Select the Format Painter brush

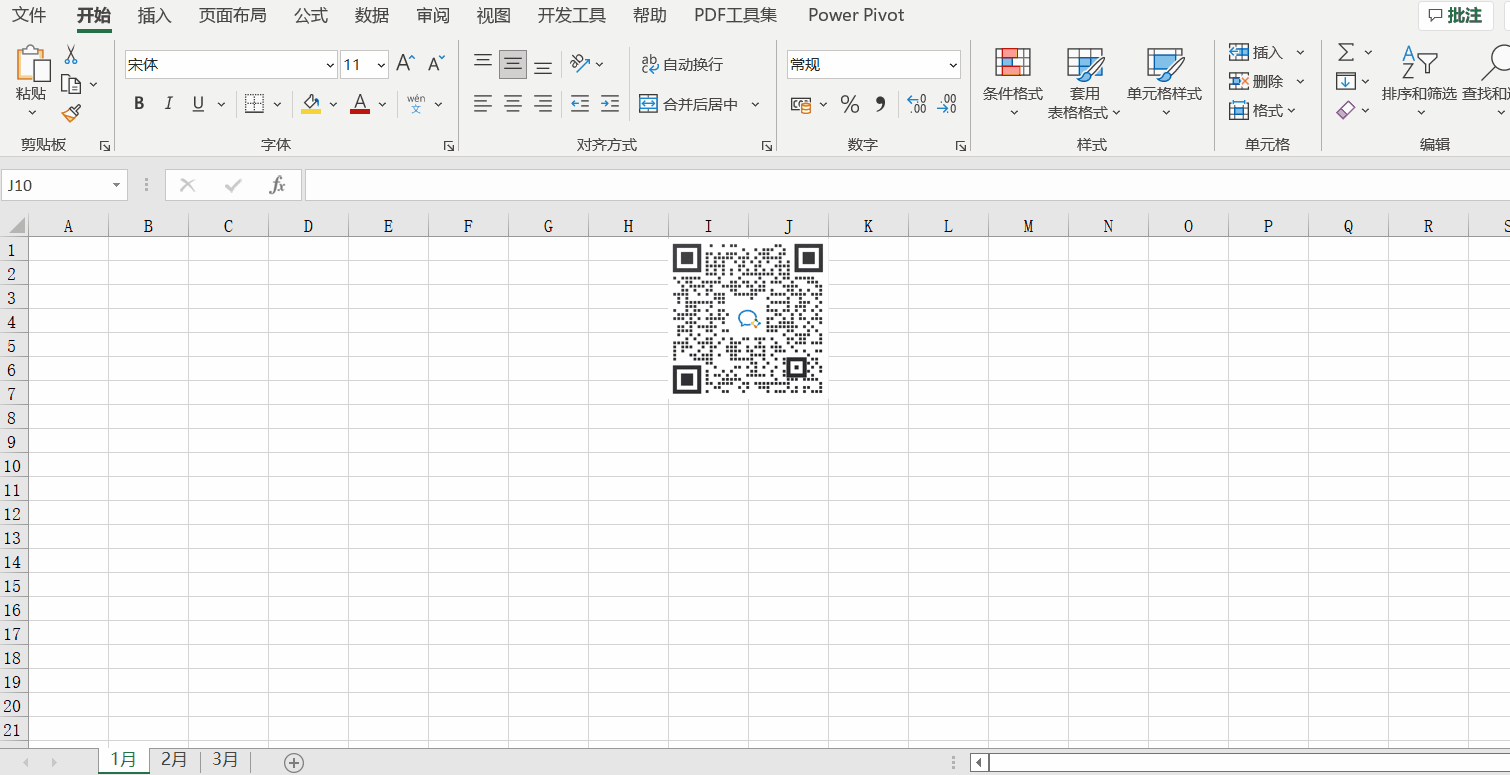71,114
